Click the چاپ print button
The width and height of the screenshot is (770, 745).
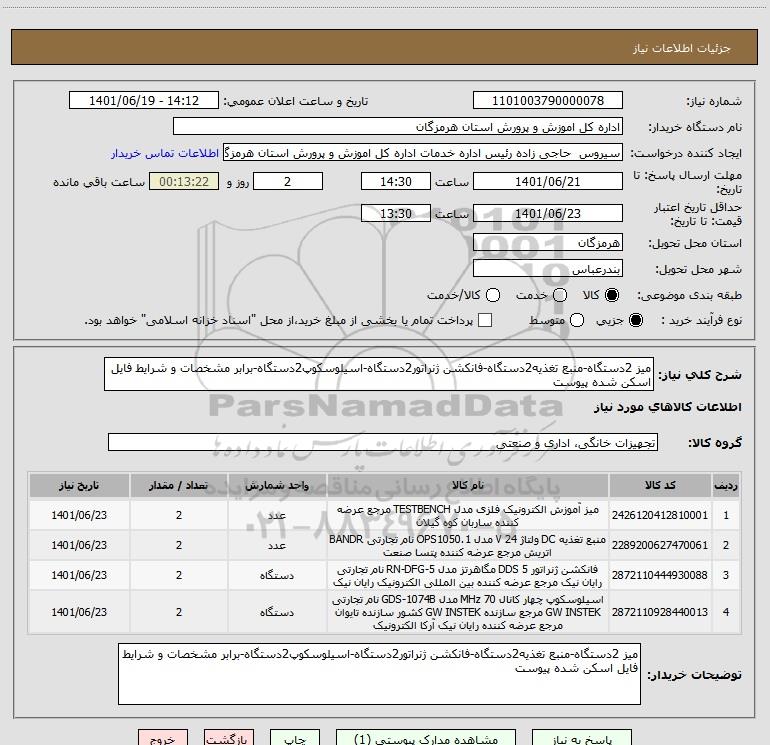click(x=295, y=738)
